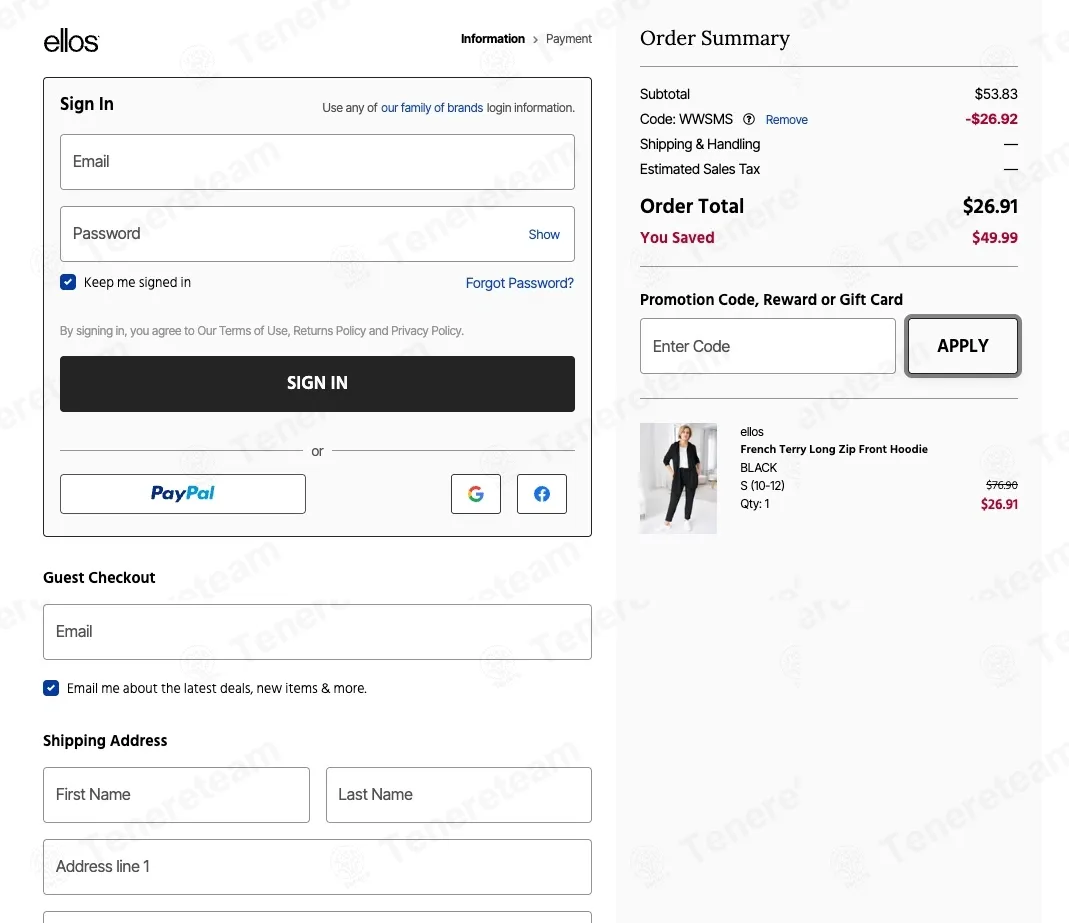Focus the Enter Code field
Screen dimensions: 1069x923
768,346
